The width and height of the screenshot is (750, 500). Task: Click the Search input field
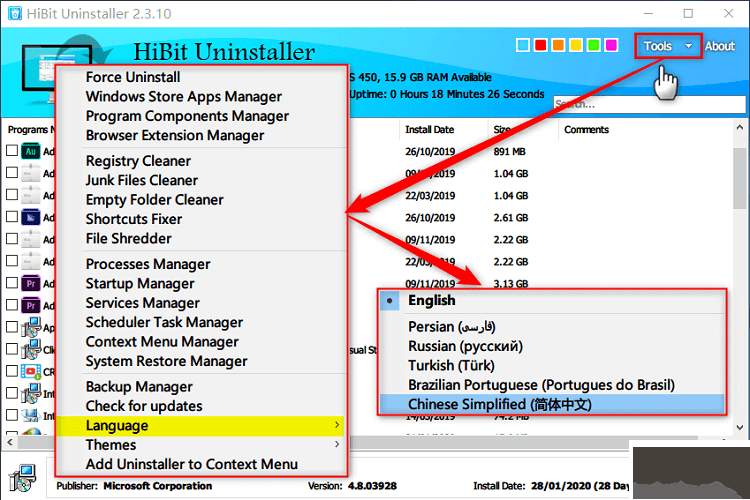650,104
